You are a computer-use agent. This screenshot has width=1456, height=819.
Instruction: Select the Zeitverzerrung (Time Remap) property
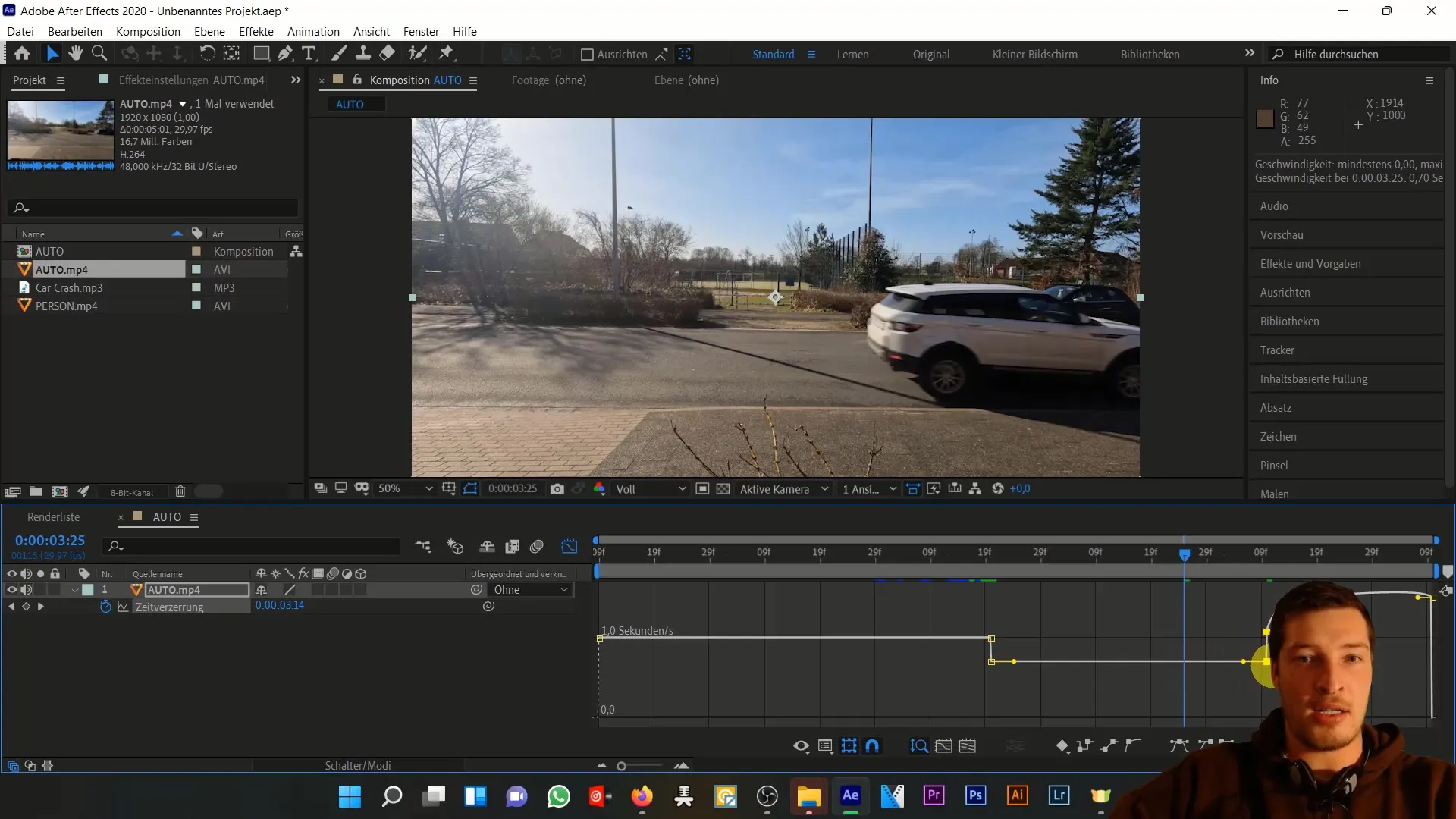pyautogui.click(x=169, y=607)
